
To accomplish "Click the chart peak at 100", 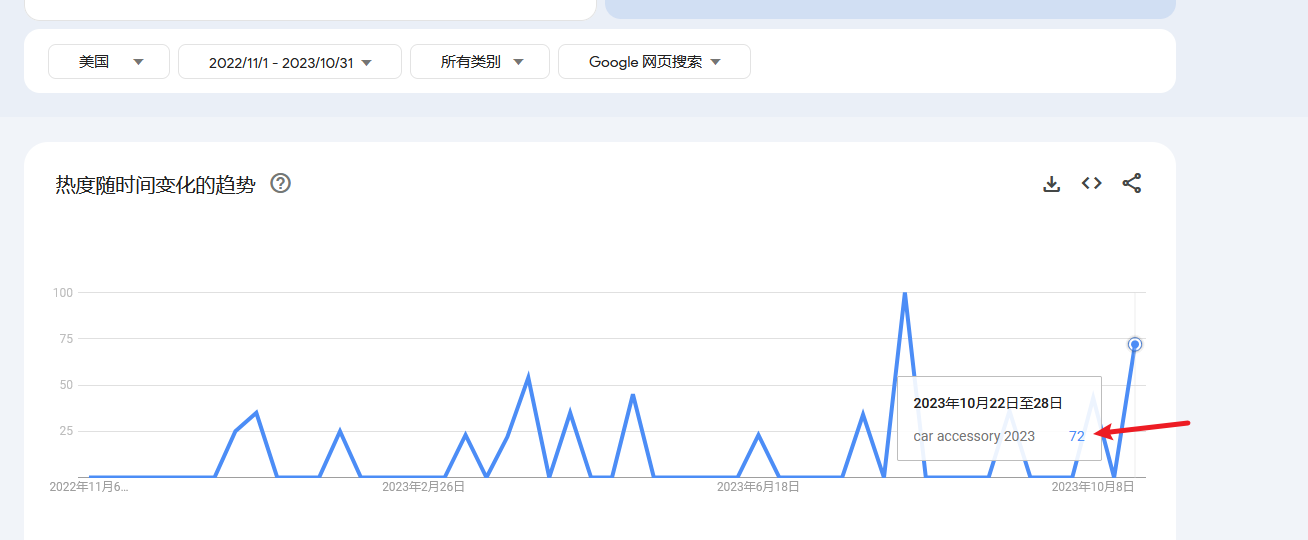I will pyautogui.click(x=904, y=294).
